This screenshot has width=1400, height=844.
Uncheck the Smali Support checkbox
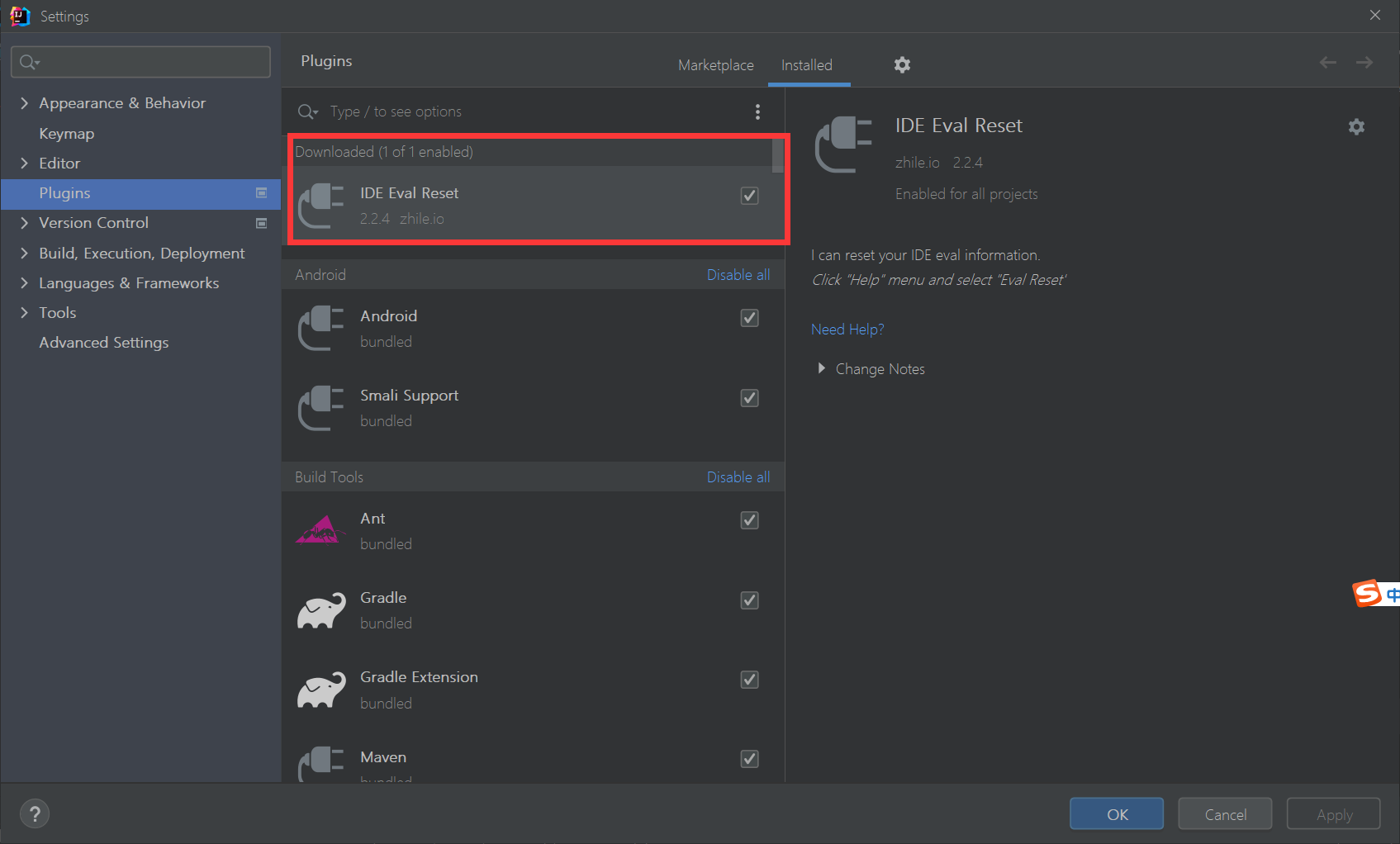750,398
